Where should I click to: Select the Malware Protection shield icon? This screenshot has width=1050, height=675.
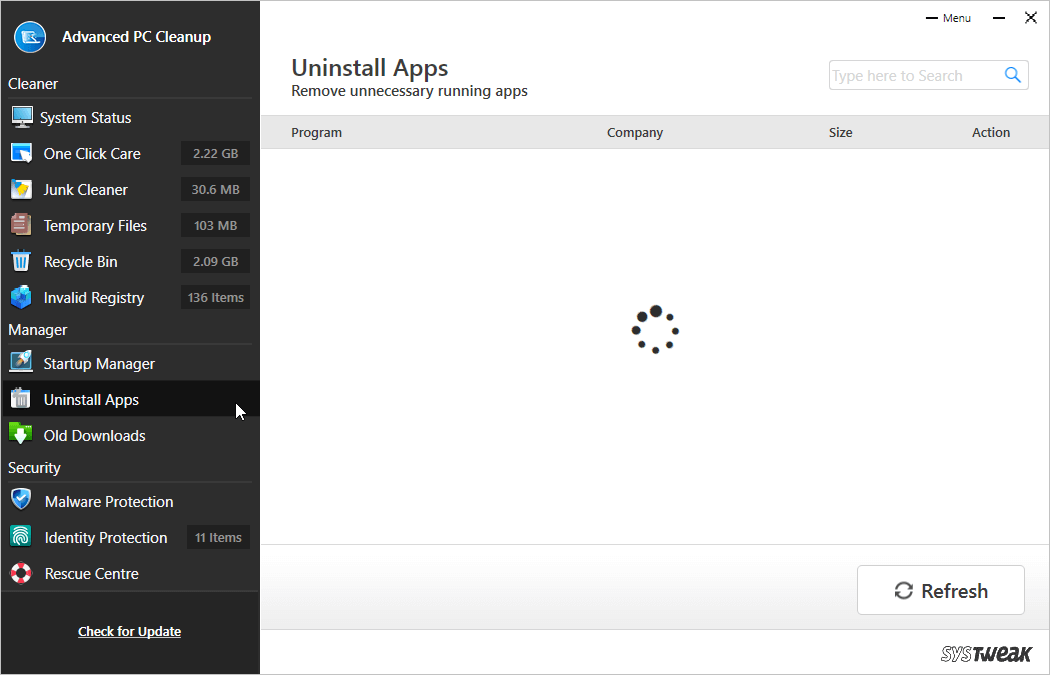21,501
